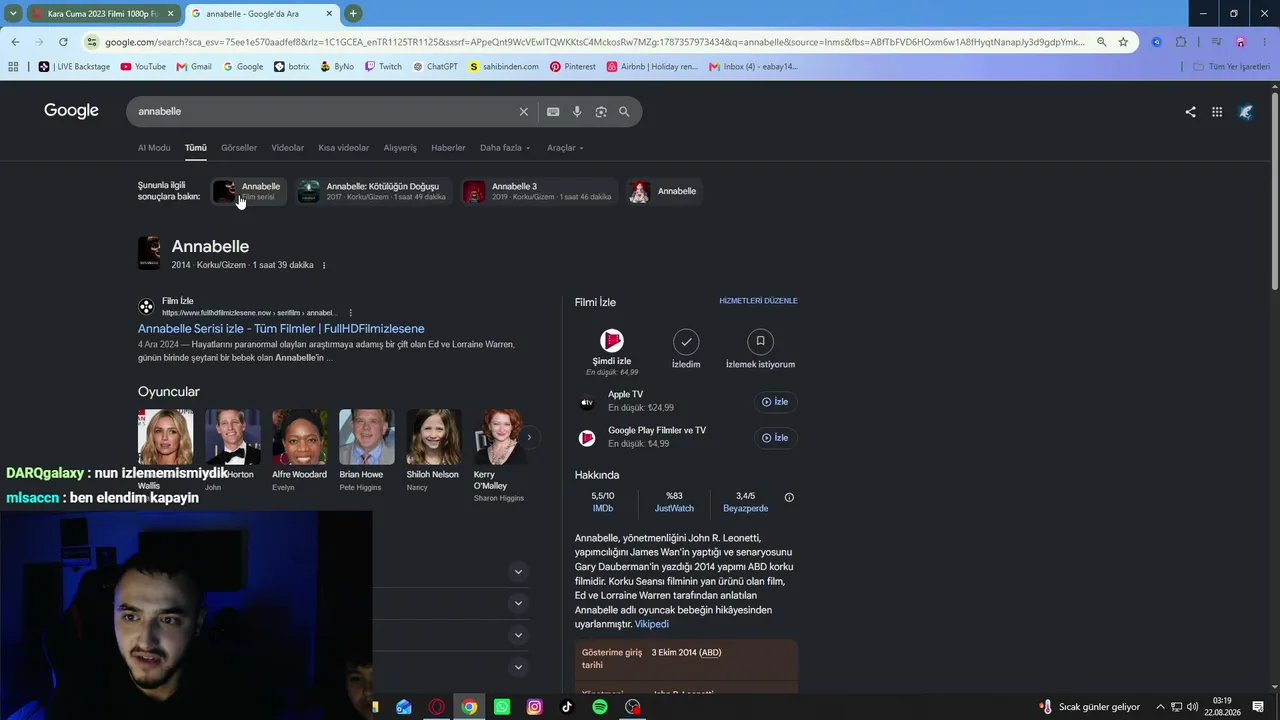
Task: Open Opera browser from the taskbar
Action: click(437, 707)
